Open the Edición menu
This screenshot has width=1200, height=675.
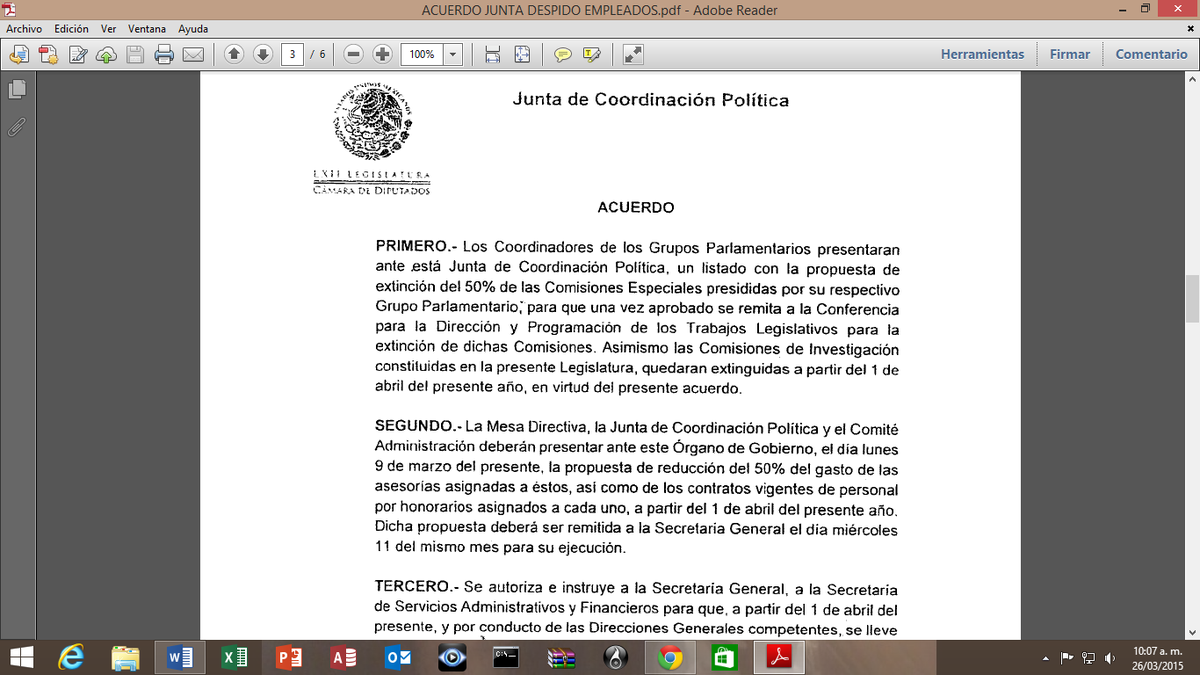click(x=72, y=29)
